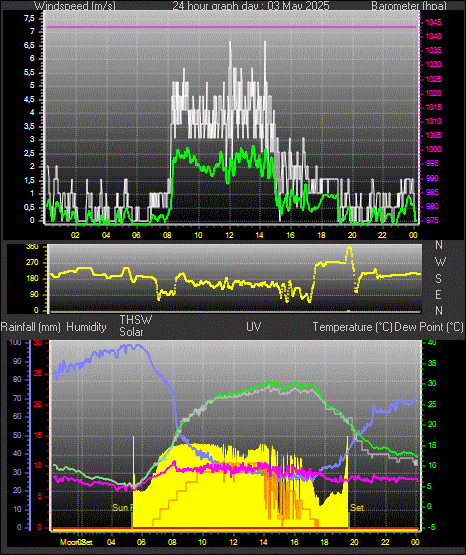
Task: Click hour 18 on the bottom temperature chart
Action: click(x=324, y=542)
